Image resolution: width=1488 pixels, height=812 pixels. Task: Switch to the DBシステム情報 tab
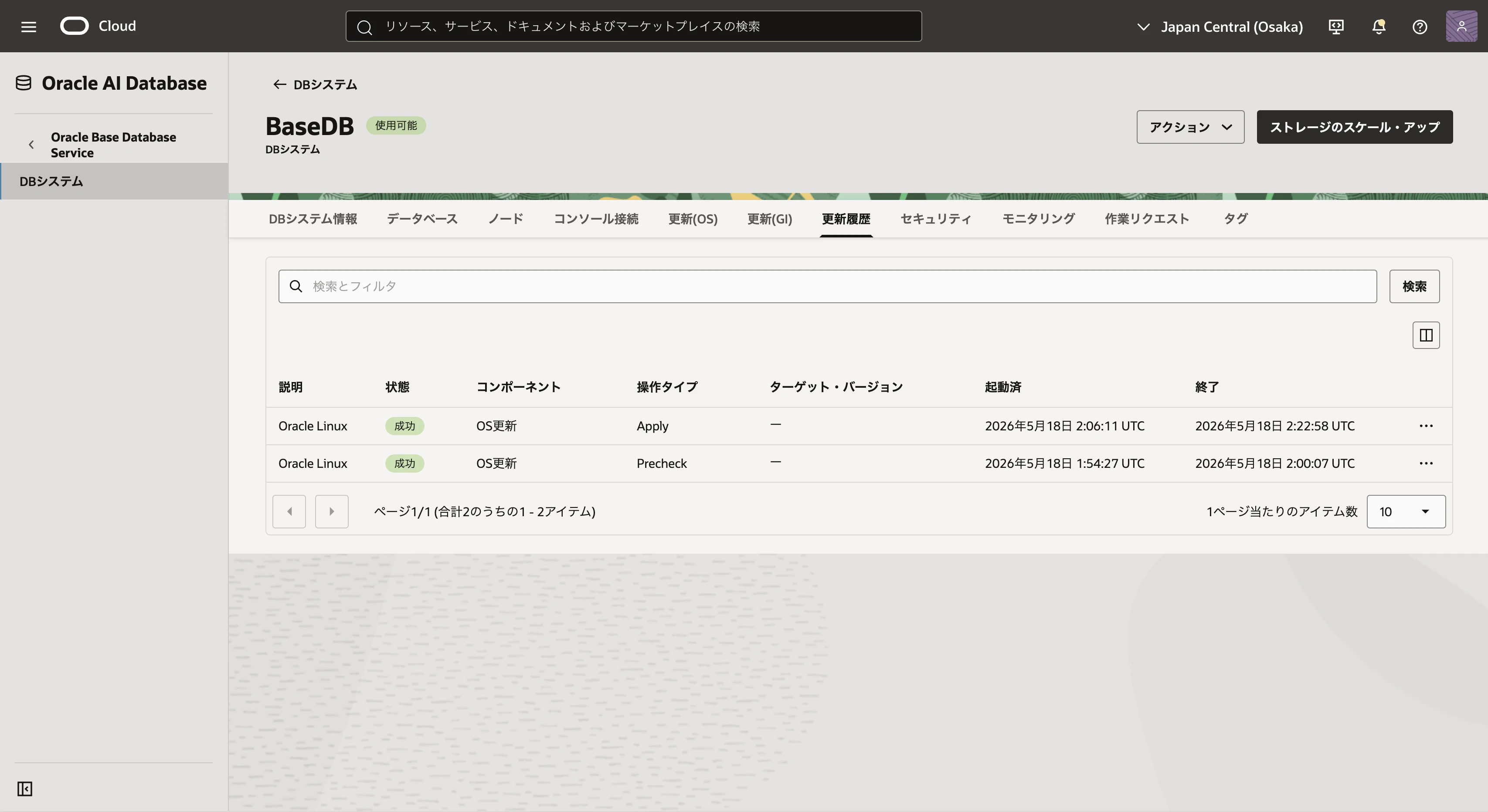tap(313, 219)
